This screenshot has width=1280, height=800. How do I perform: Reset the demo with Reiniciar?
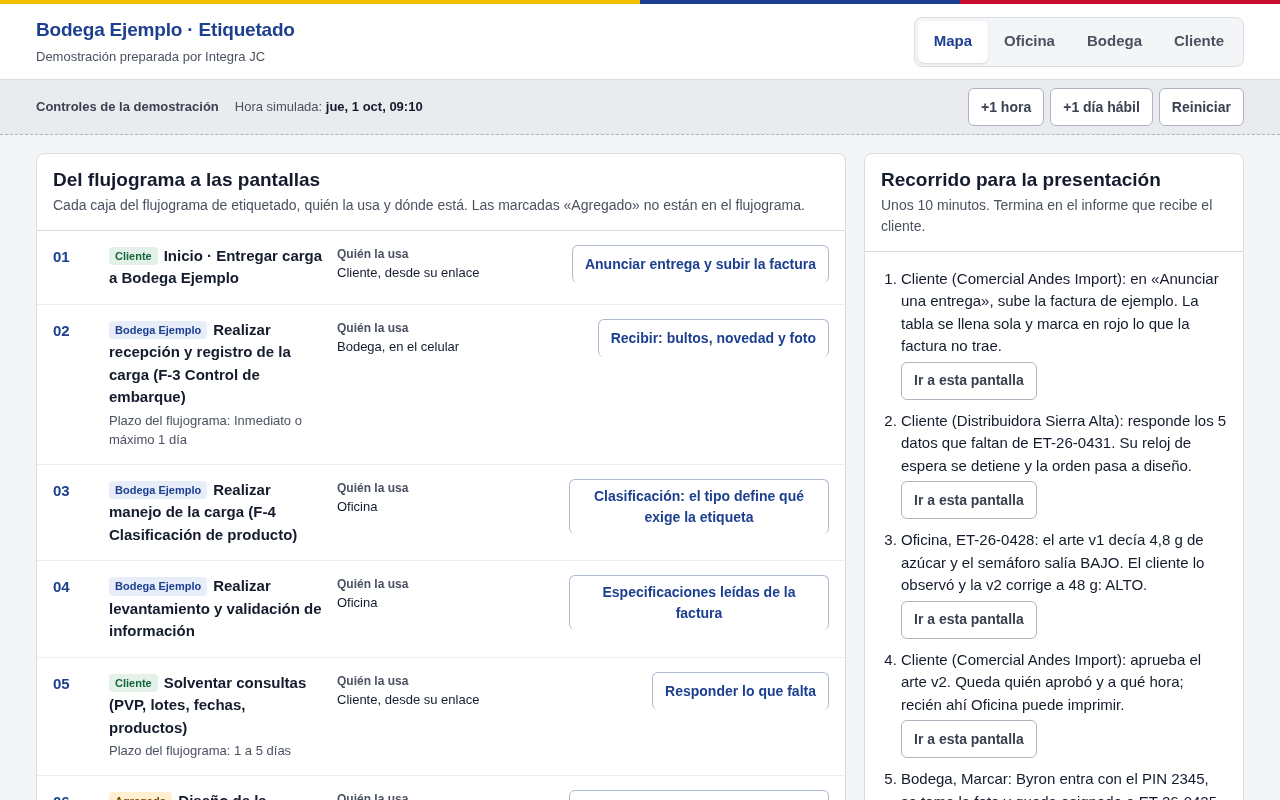tap(1201, 107)
